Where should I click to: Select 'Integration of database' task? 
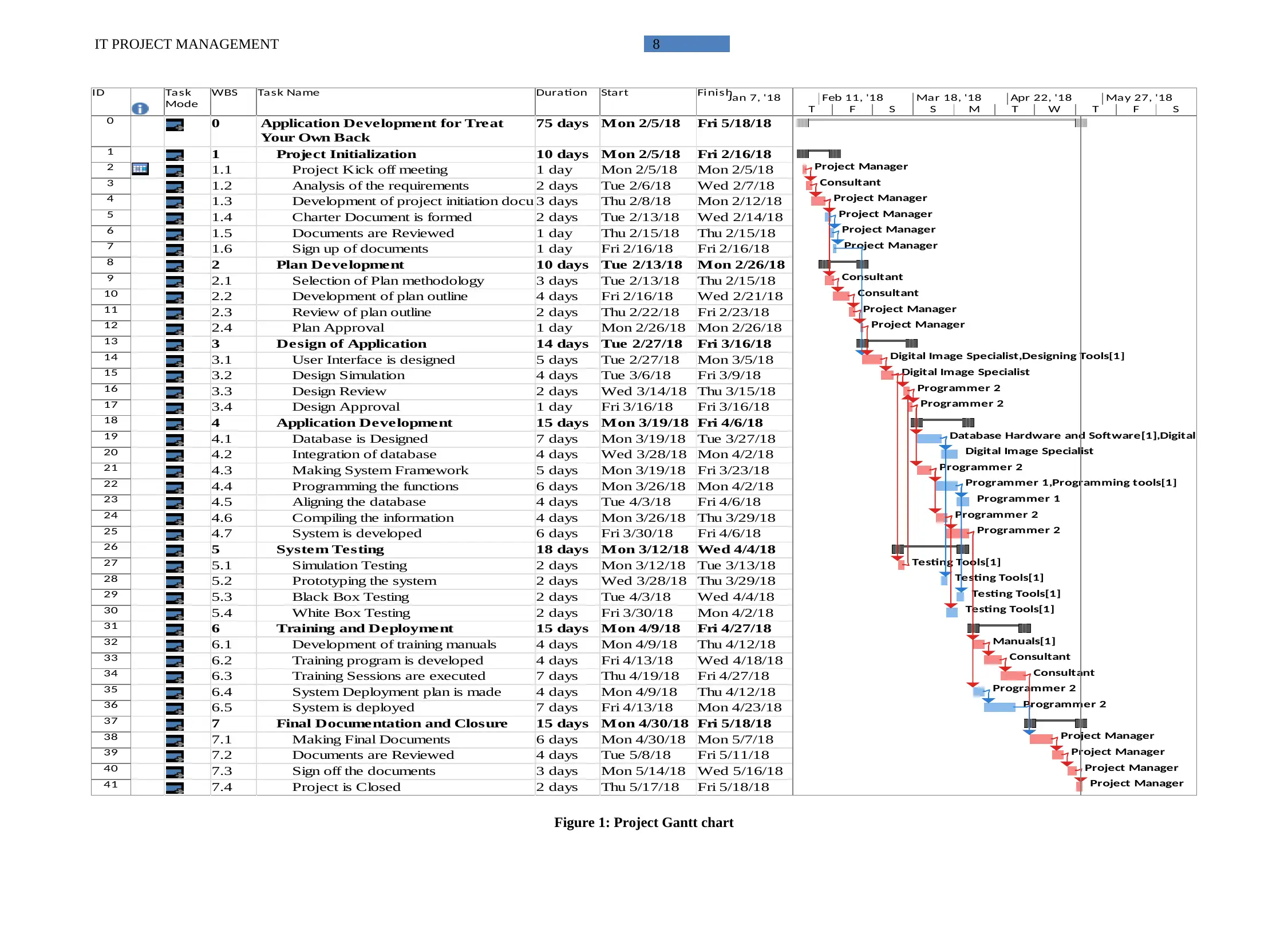364,454
